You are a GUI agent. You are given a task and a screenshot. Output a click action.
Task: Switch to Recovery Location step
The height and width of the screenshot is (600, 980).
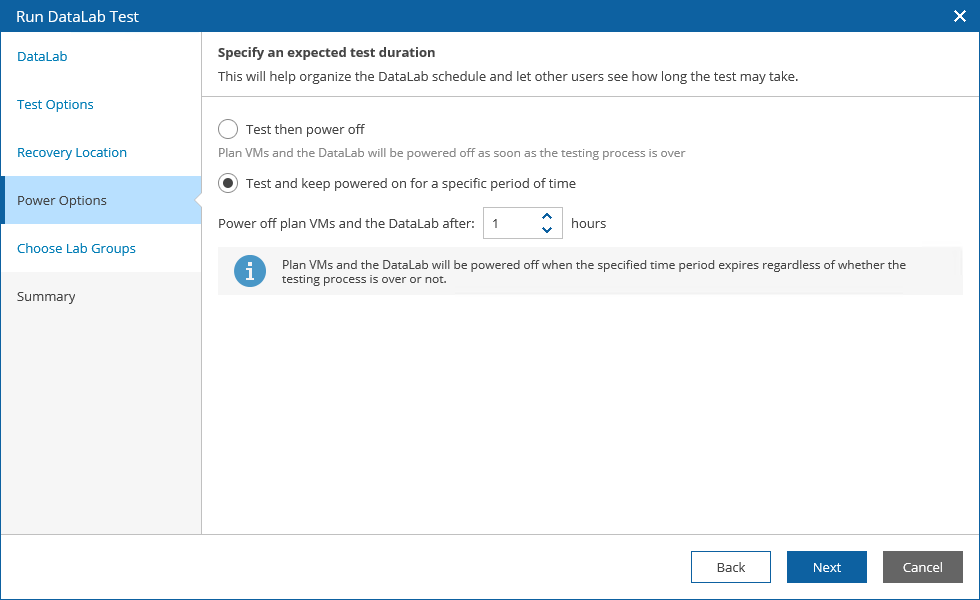(x=72, y=152)
